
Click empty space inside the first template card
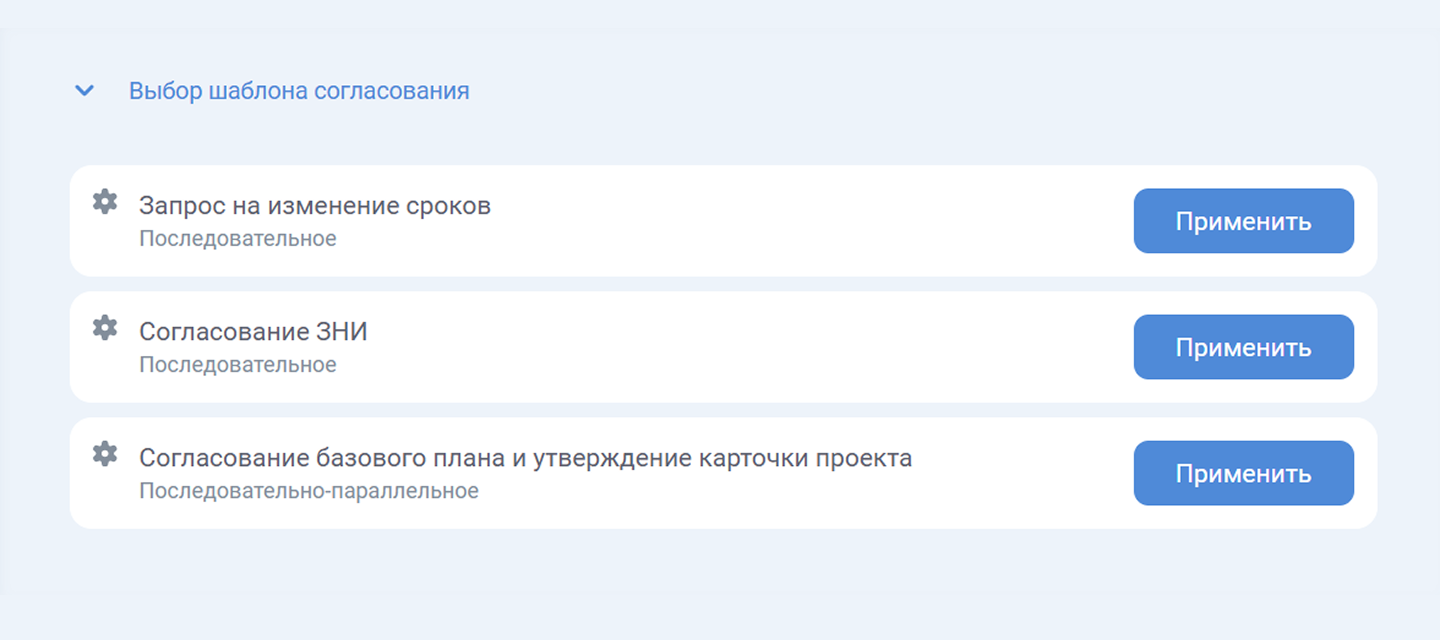(x=800, y=221)
